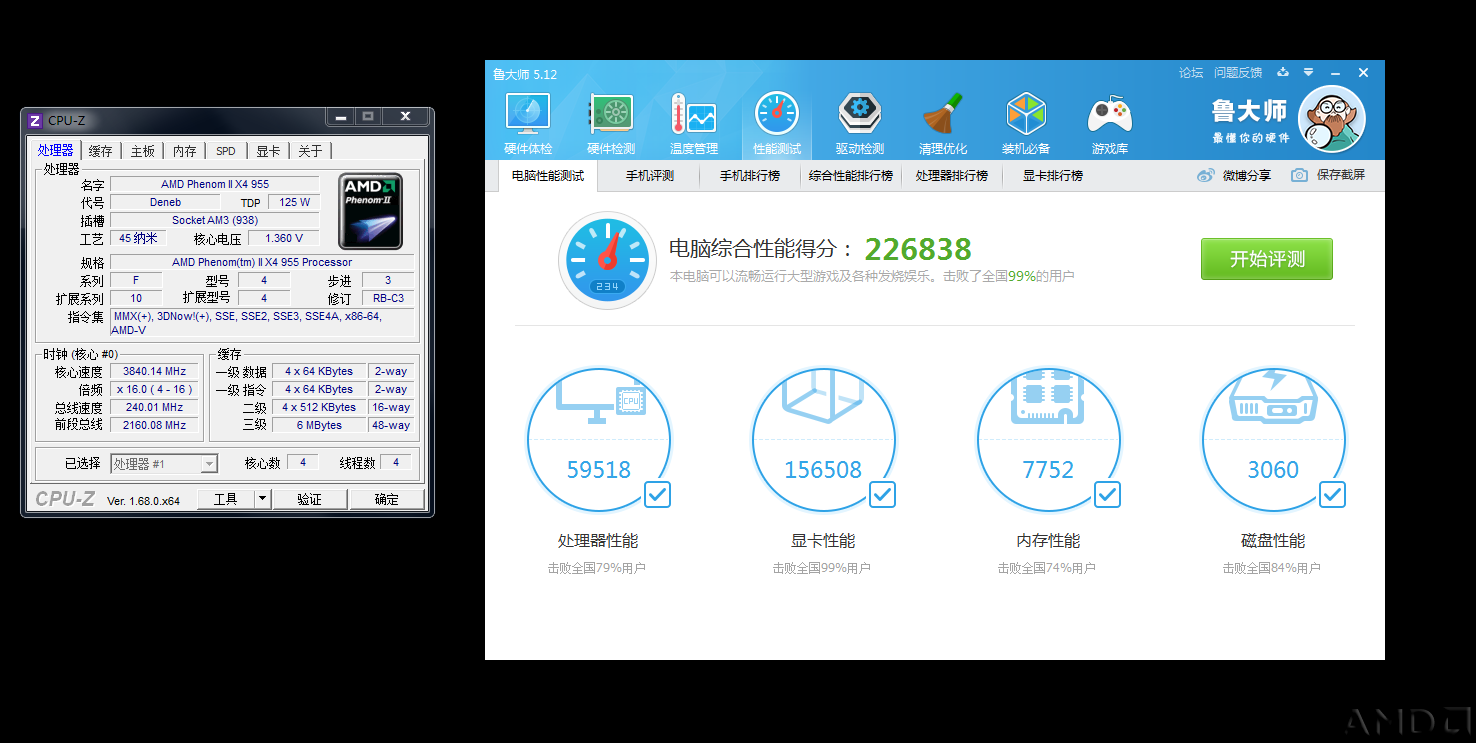Open 清理优化 broom cleanup icon
The width and height of the screenshot is (1476, 743).
coord(943,123)
